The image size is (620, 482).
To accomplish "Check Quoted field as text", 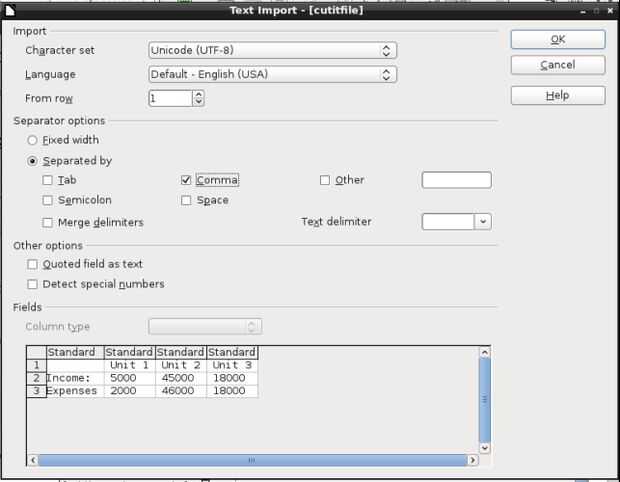I will click(x=32, y=264).
